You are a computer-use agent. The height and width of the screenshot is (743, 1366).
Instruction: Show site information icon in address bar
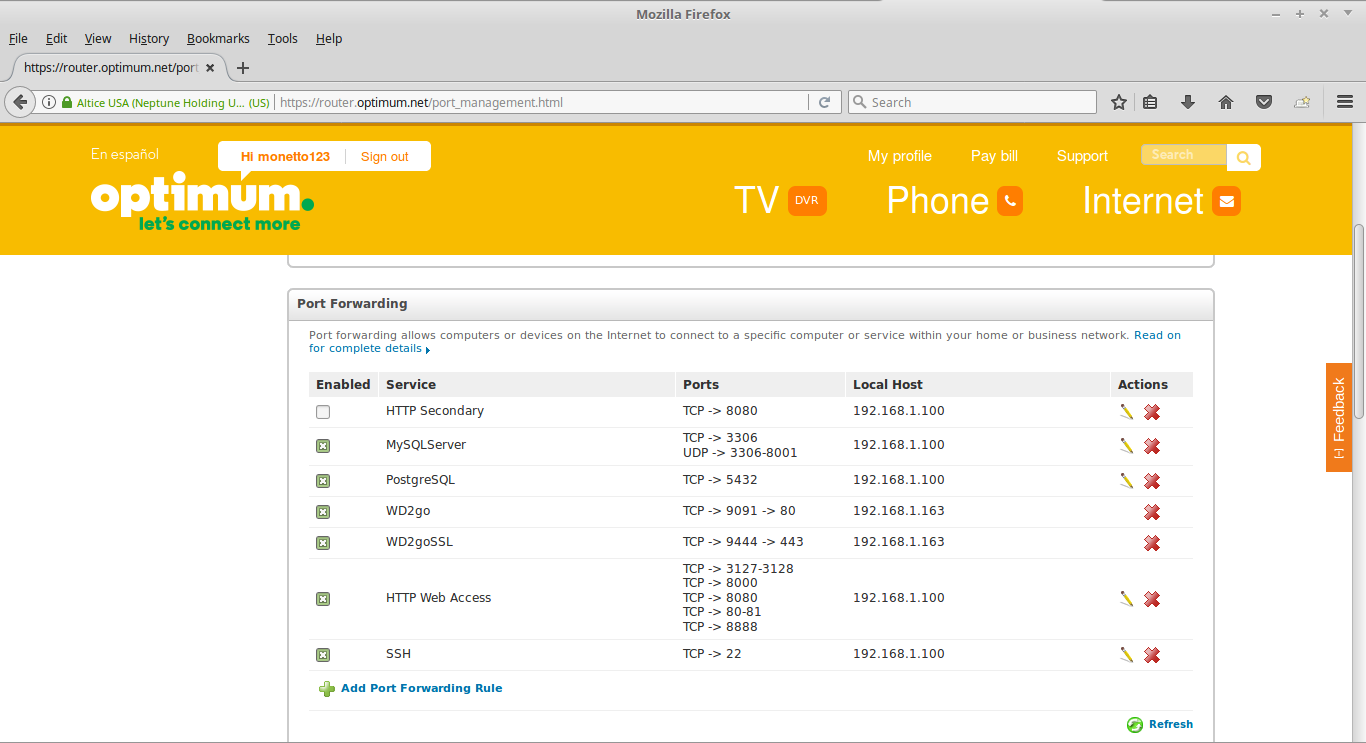click(x=48, y=102)
